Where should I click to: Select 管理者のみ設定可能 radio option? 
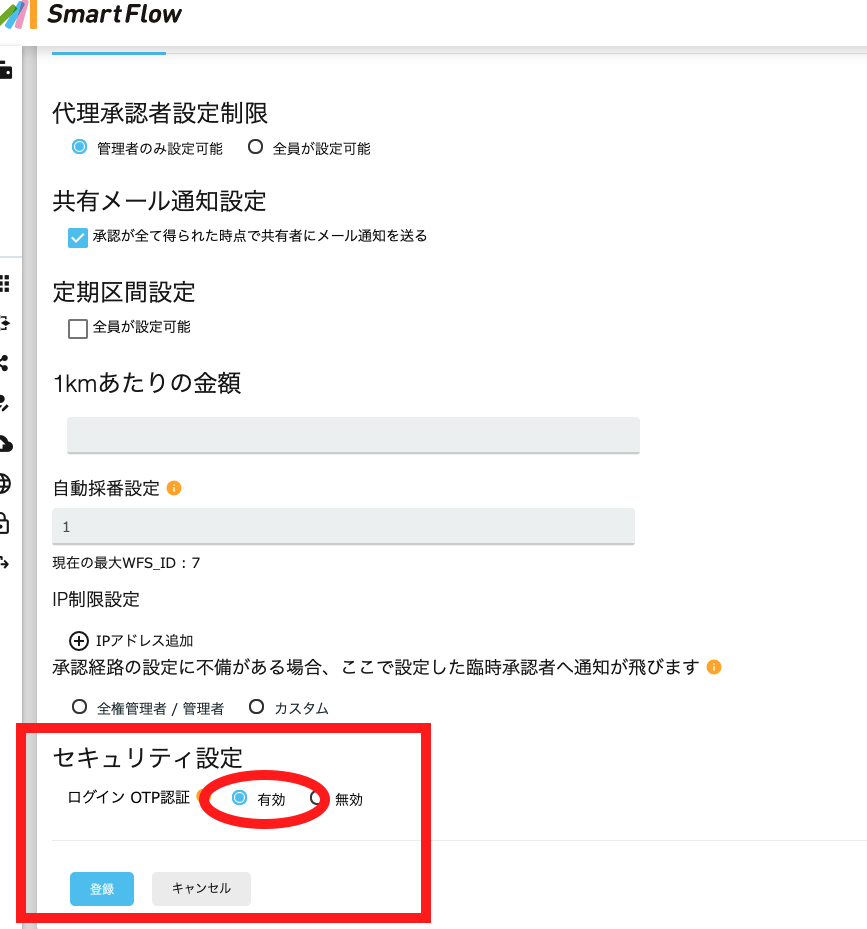tap(79, 147)
